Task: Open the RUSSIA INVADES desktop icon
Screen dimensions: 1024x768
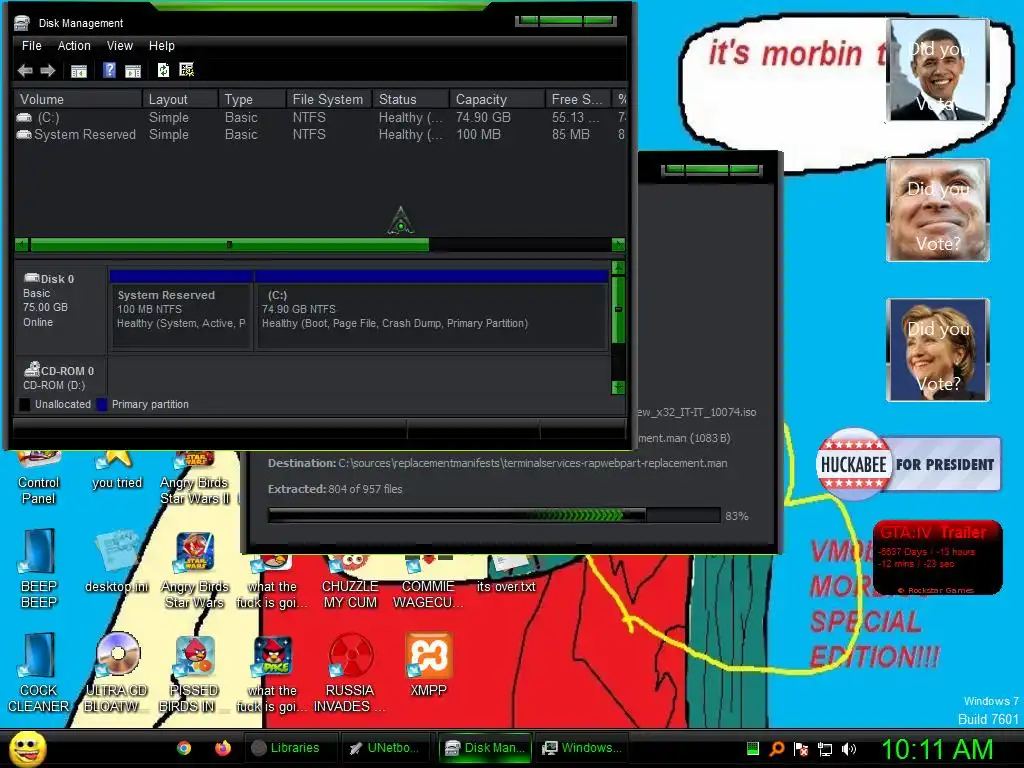Action: pyautogui.click(x=350, y=673)
